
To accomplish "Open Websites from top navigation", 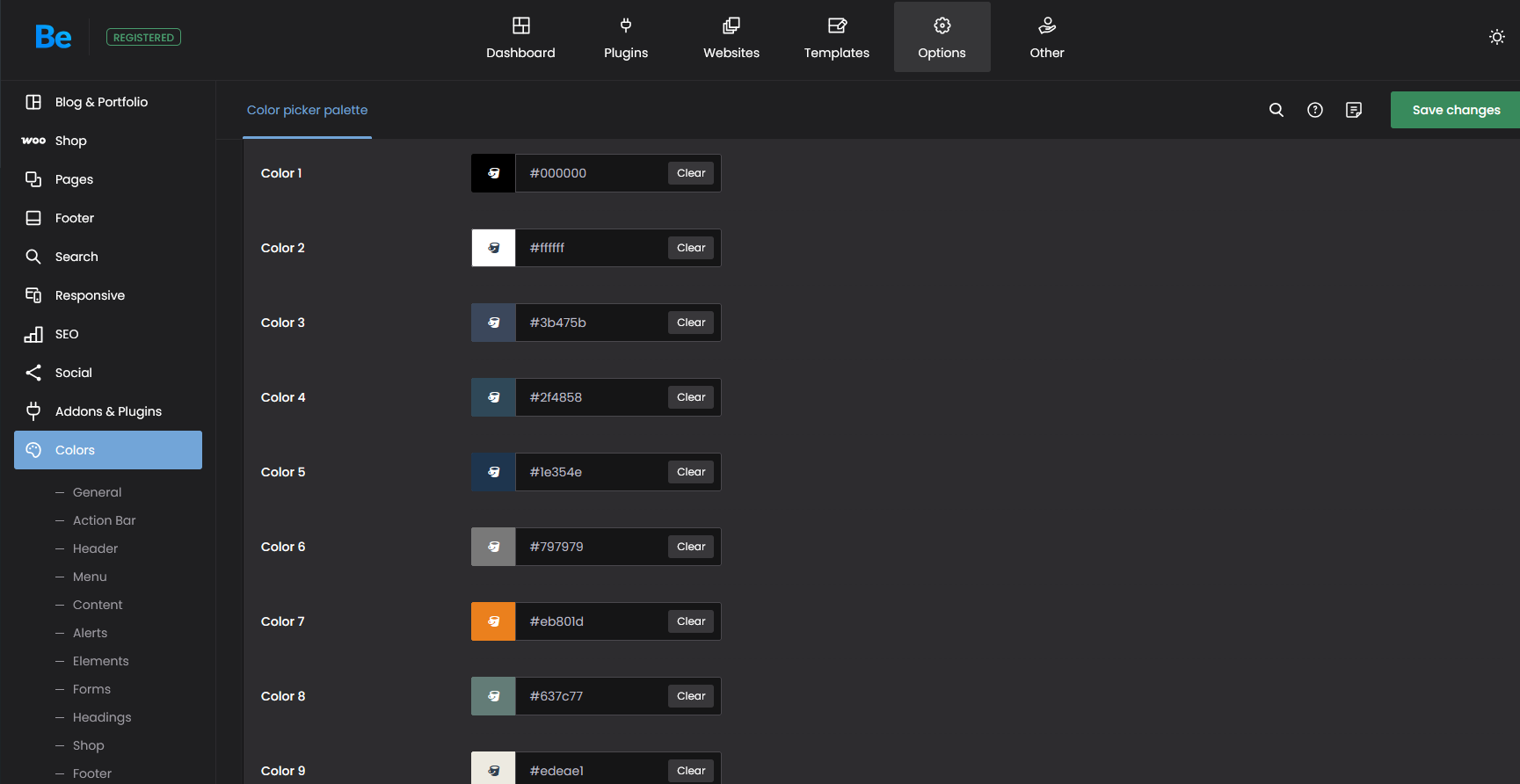I will point(731,38).
